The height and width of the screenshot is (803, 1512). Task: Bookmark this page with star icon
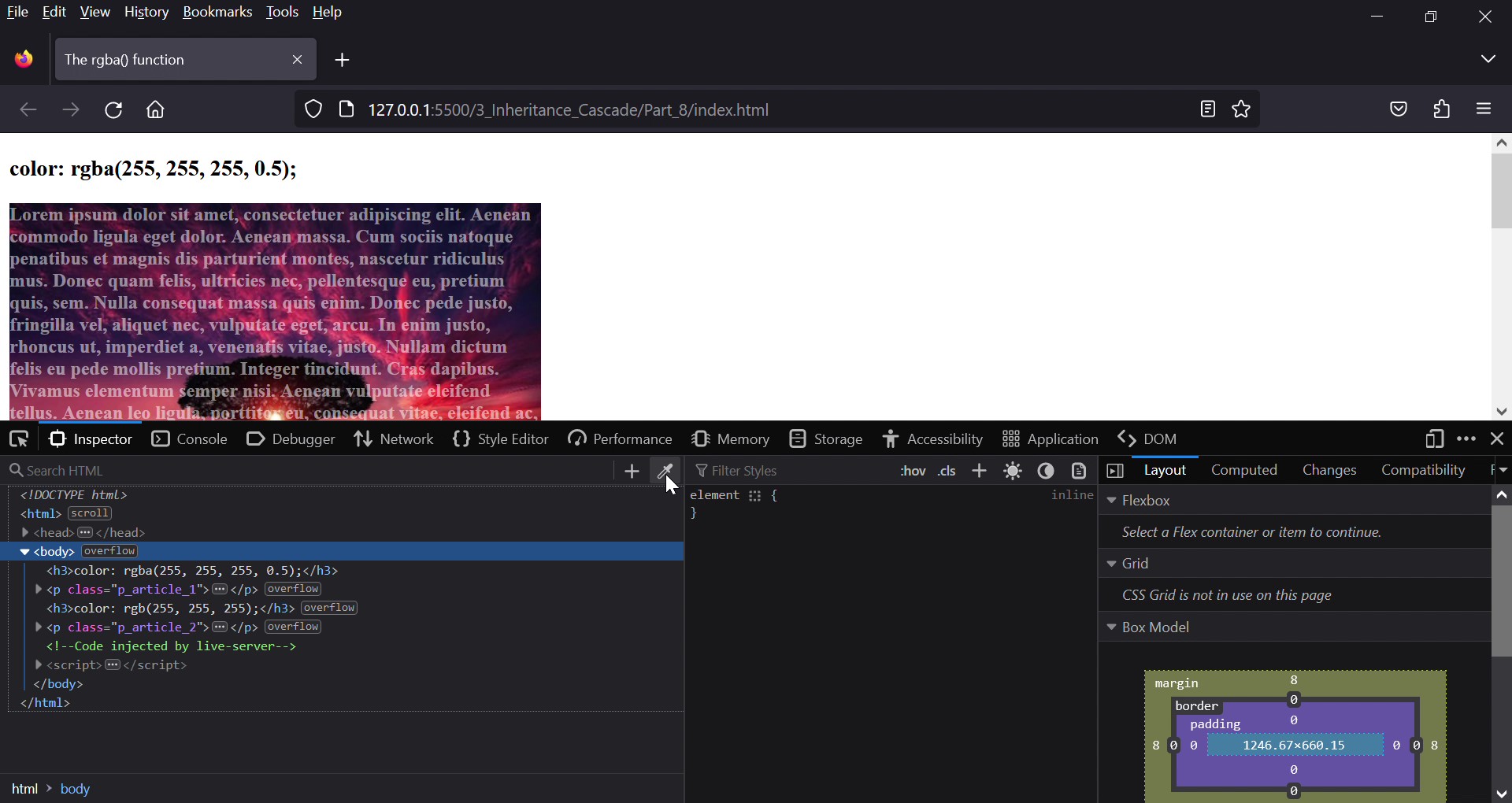[x=1242, y=109]
